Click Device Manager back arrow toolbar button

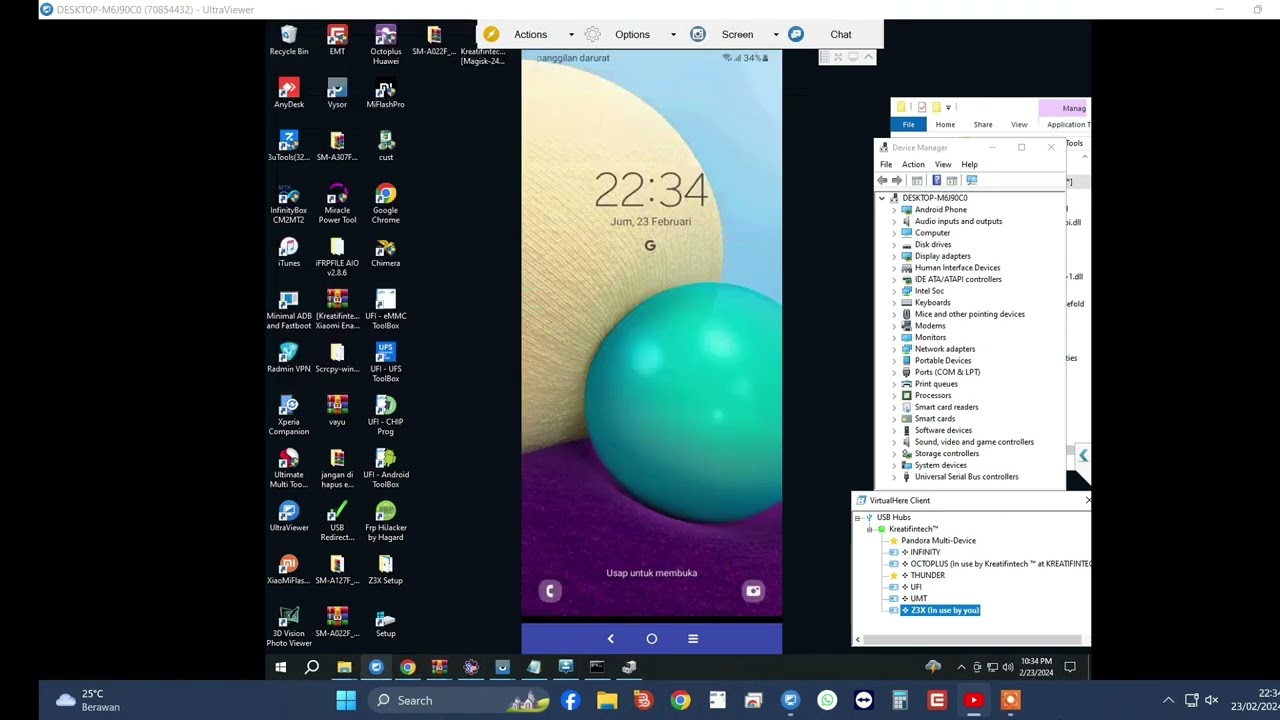point(882,180)
